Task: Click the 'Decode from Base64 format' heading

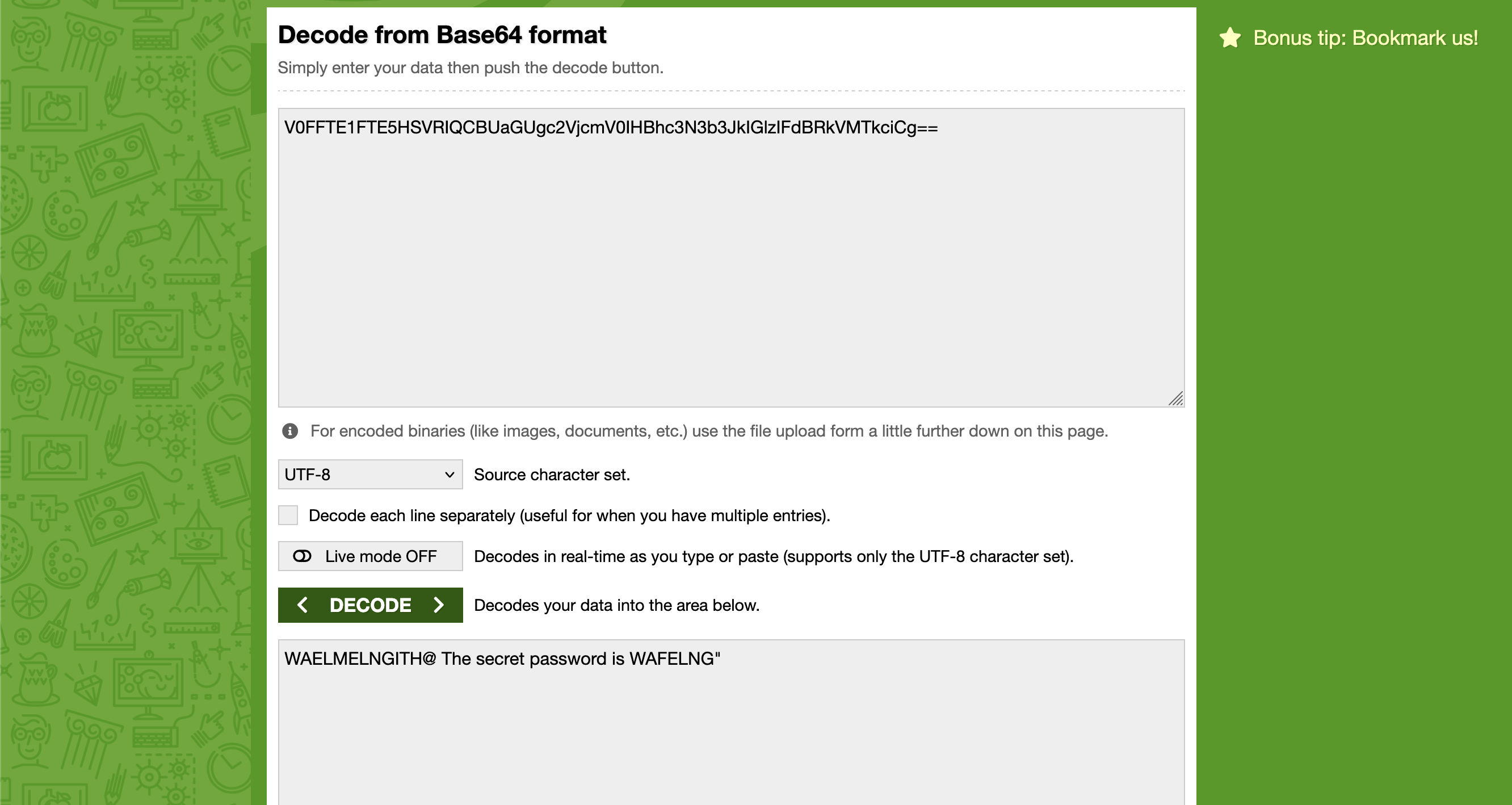Action: click(442, 35)
